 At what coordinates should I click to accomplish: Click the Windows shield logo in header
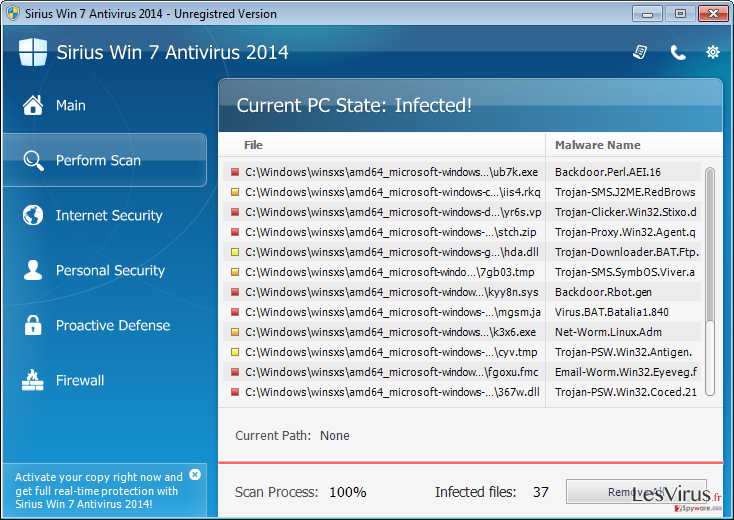33,52
